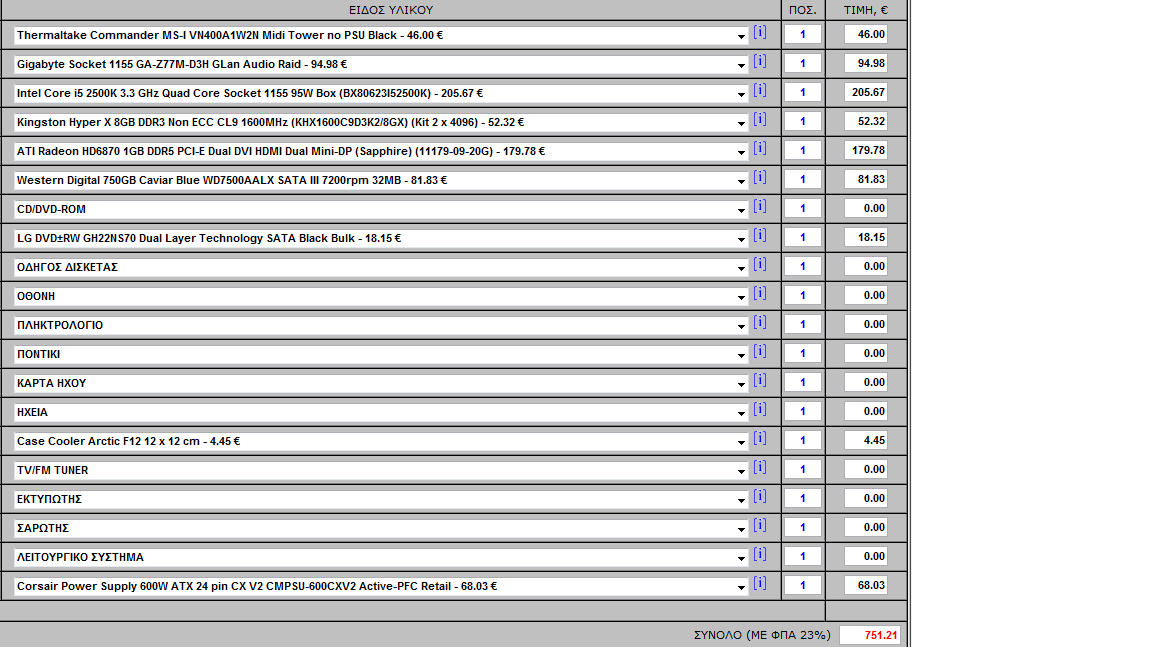Click quantity field for Case Cooler Arctic row
1152x648 pixels.
tap(802, 441)
